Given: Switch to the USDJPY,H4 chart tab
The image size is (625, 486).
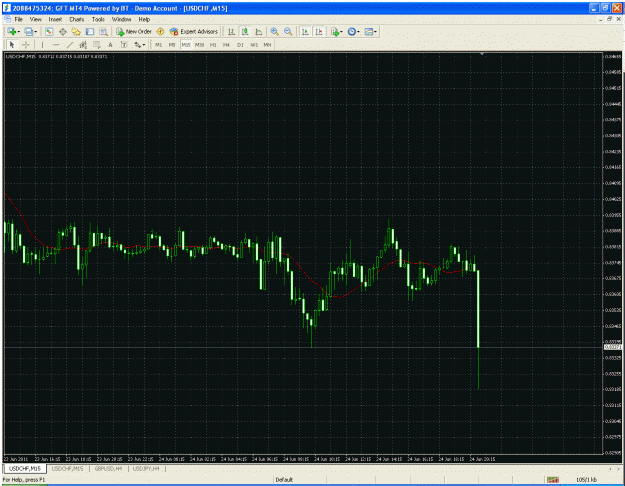Looking at the screenshot, I should tap(146, 469).
